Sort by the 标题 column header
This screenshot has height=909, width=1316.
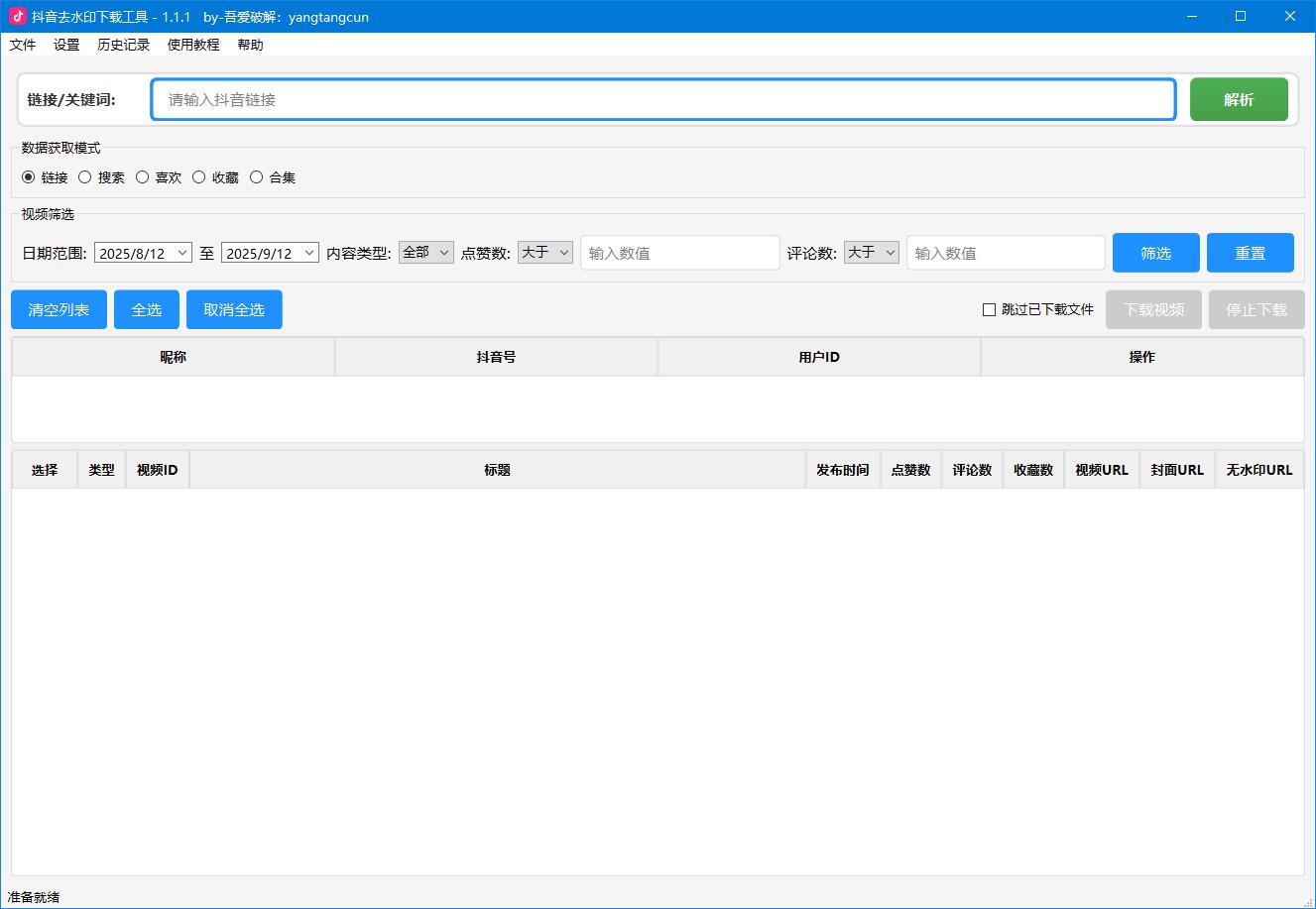pyautogui.click(x=497, y=470)
